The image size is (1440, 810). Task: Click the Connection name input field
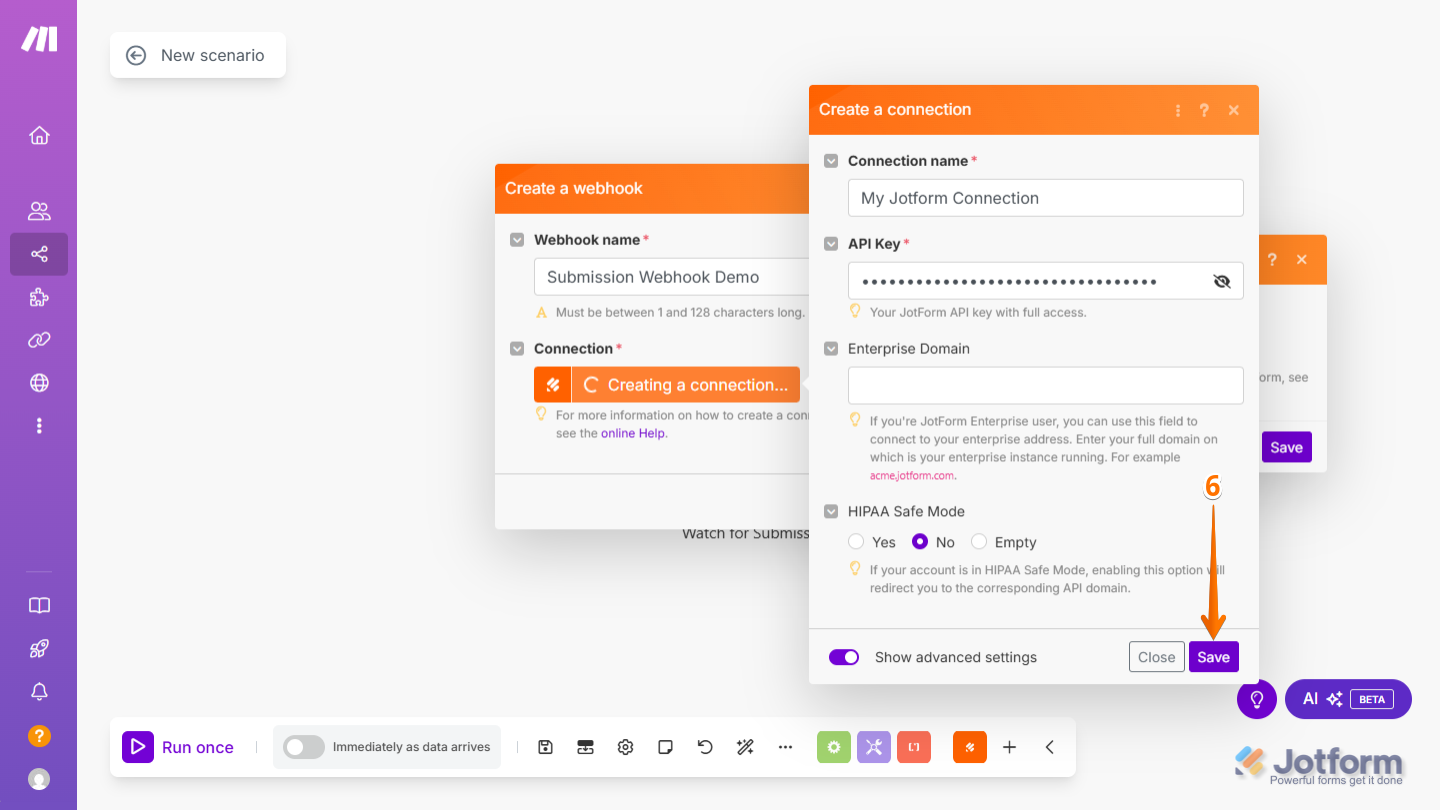click(x=1045, y=198)
